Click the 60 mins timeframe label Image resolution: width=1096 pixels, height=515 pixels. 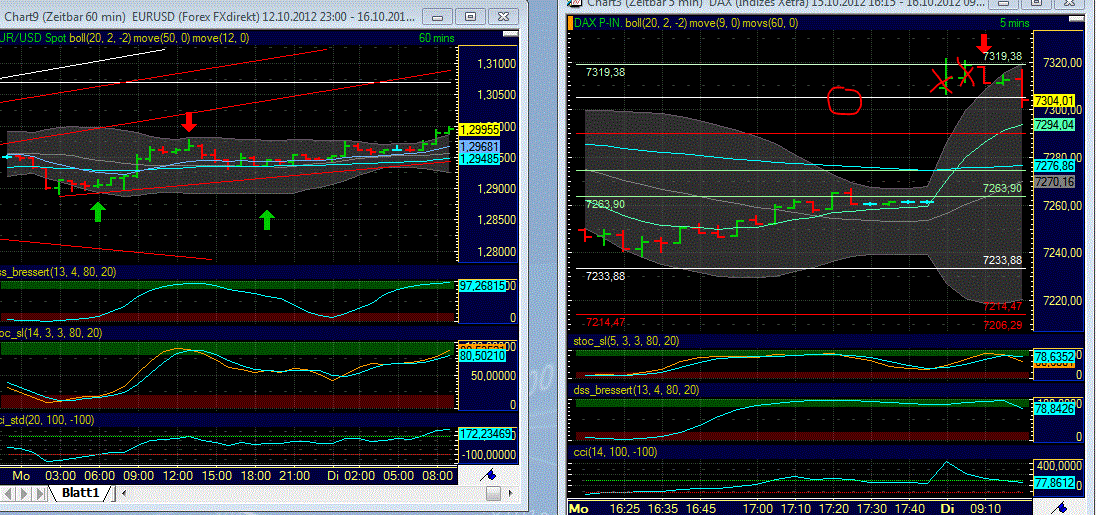click(435, 38)
